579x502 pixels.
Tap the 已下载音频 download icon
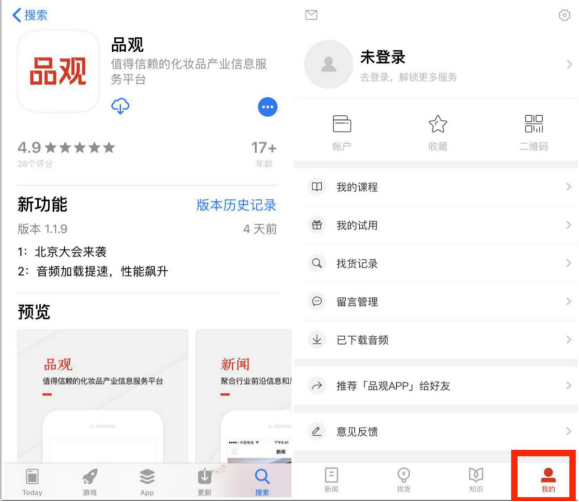[317, 339]
